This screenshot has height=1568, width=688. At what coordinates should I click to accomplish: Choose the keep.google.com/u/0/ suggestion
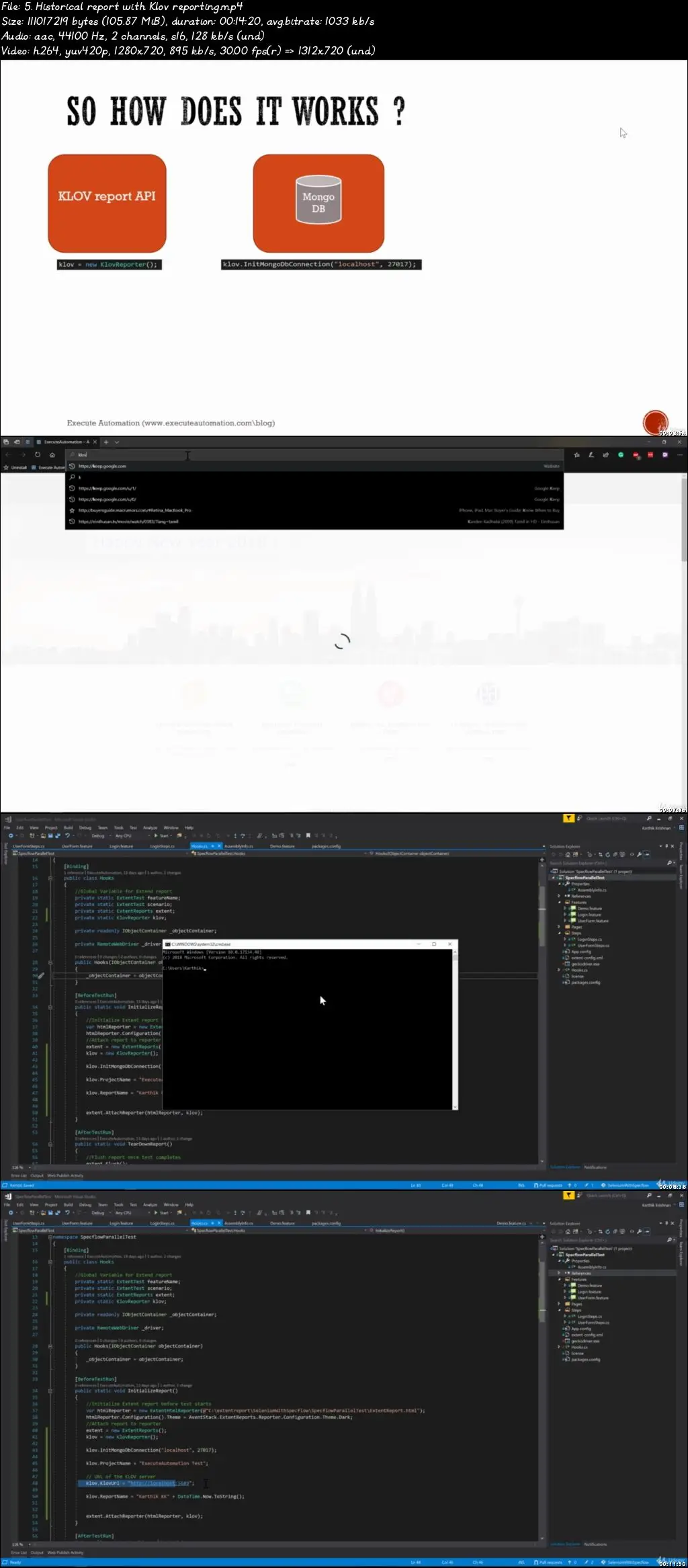point(314,499)
